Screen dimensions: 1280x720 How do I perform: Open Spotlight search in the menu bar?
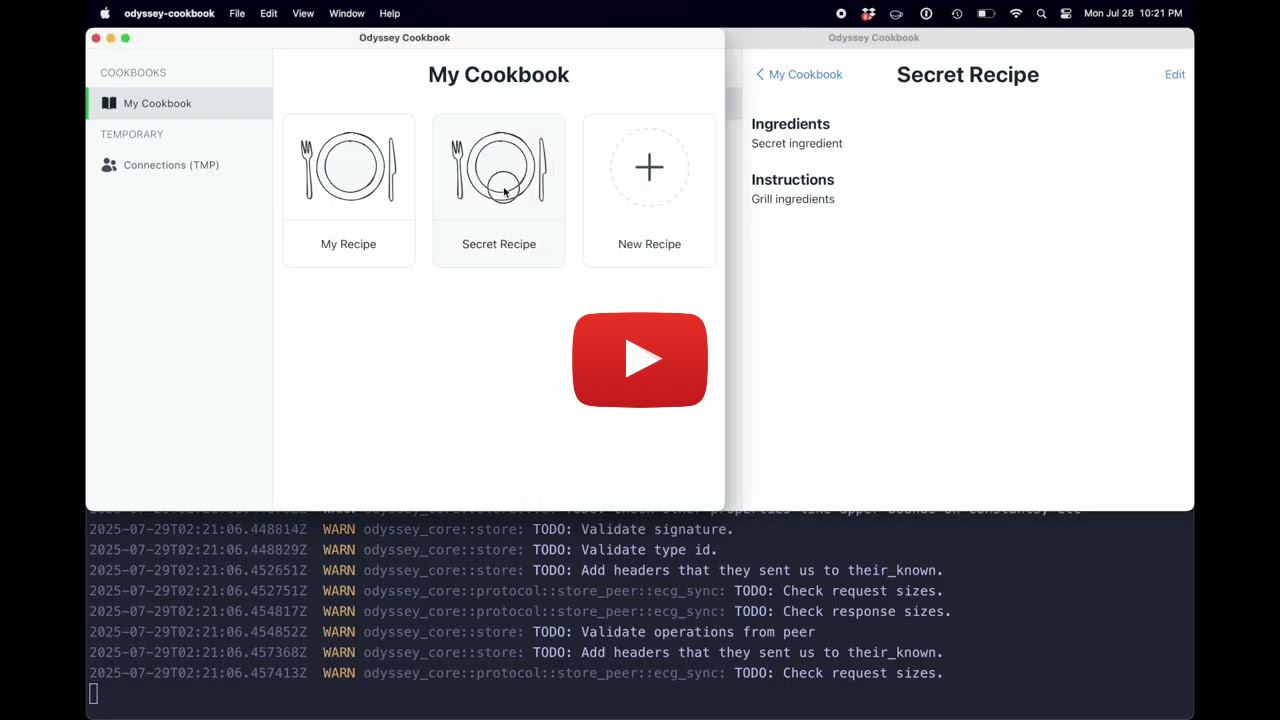coord(1041,14)
